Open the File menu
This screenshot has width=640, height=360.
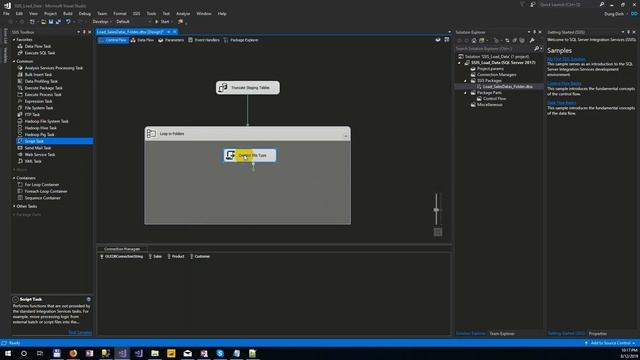pyautogui.click(x=6, y=13)
